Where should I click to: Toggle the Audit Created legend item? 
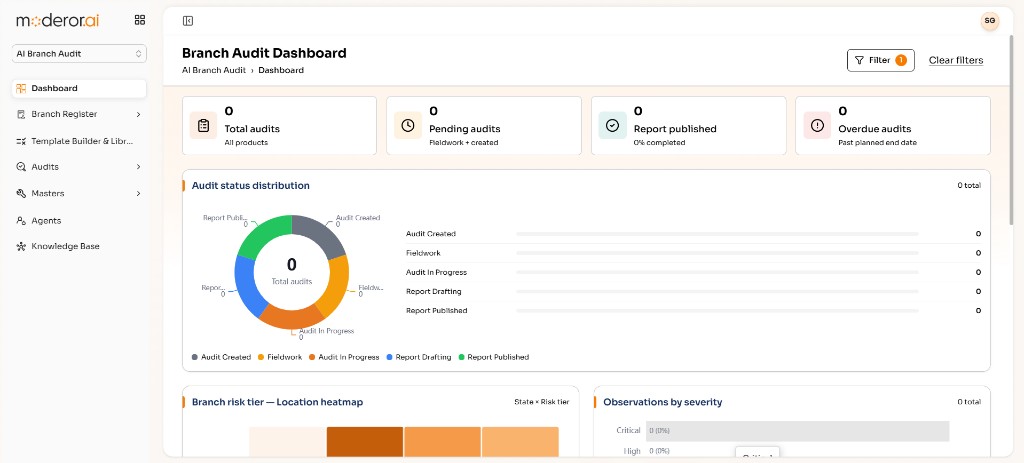[221, 357]
